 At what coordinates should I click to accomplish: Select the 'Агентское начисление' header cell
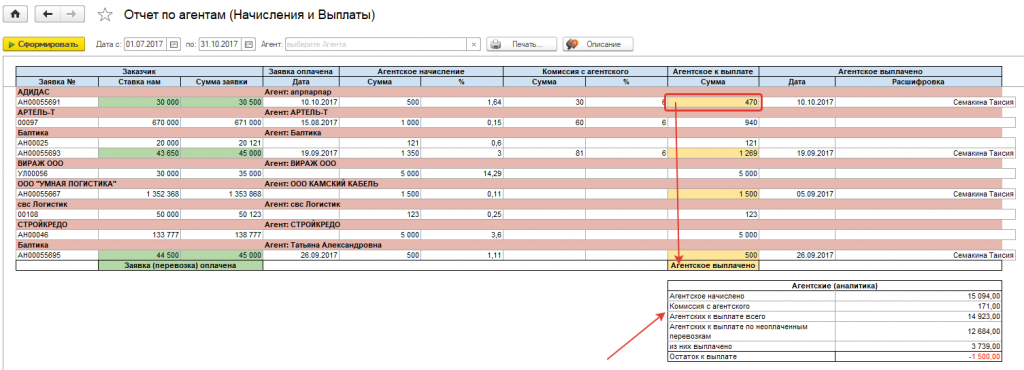421,71
